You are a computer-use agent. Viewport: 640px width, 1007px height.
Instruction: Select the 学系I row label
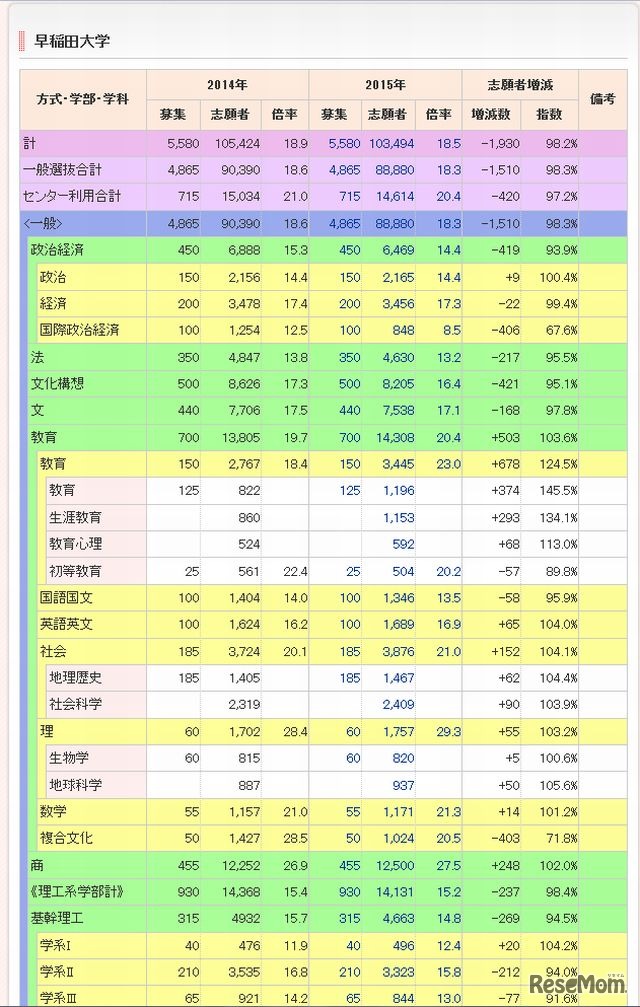point(56,945)
